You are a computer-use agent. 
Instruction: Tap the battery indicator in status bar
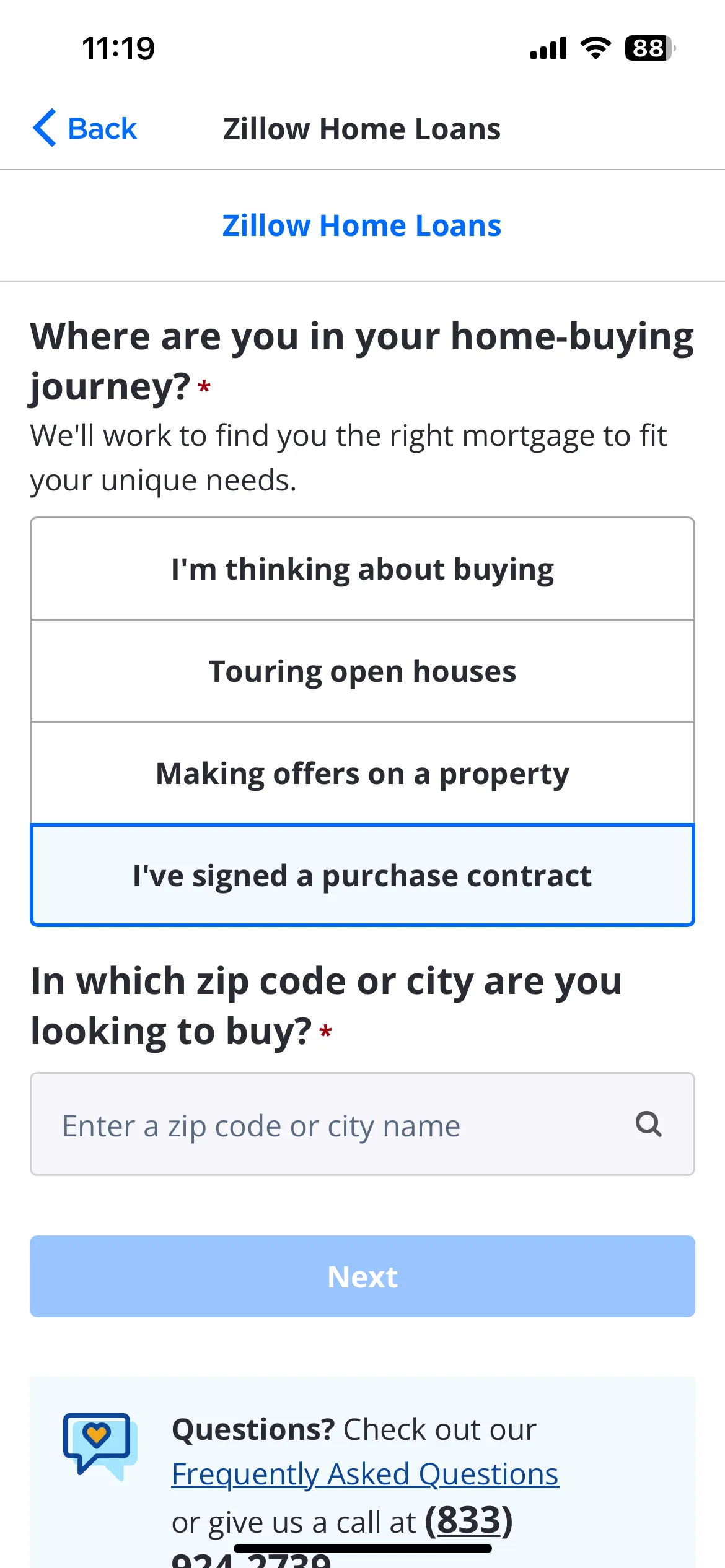click(649, 48)
